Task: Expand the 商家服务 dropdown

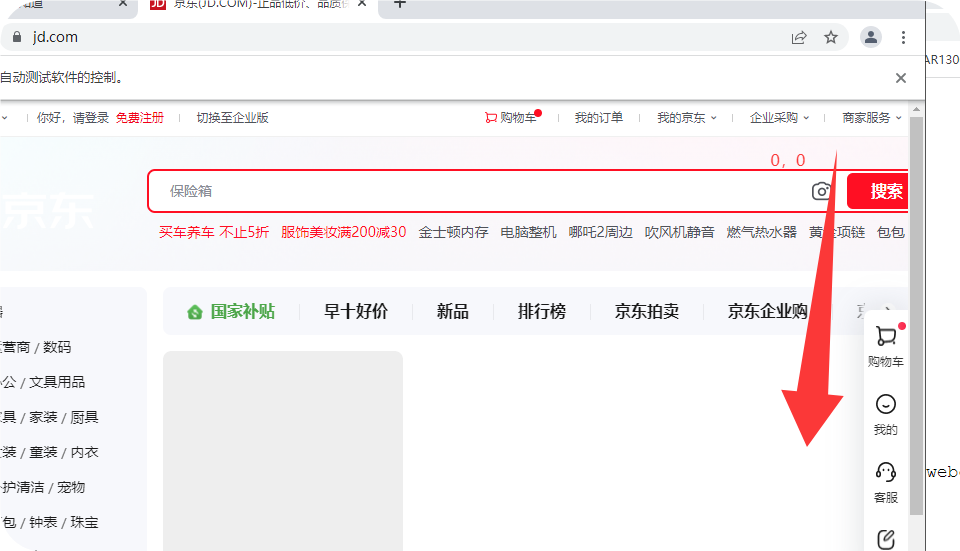Action: 872,118
